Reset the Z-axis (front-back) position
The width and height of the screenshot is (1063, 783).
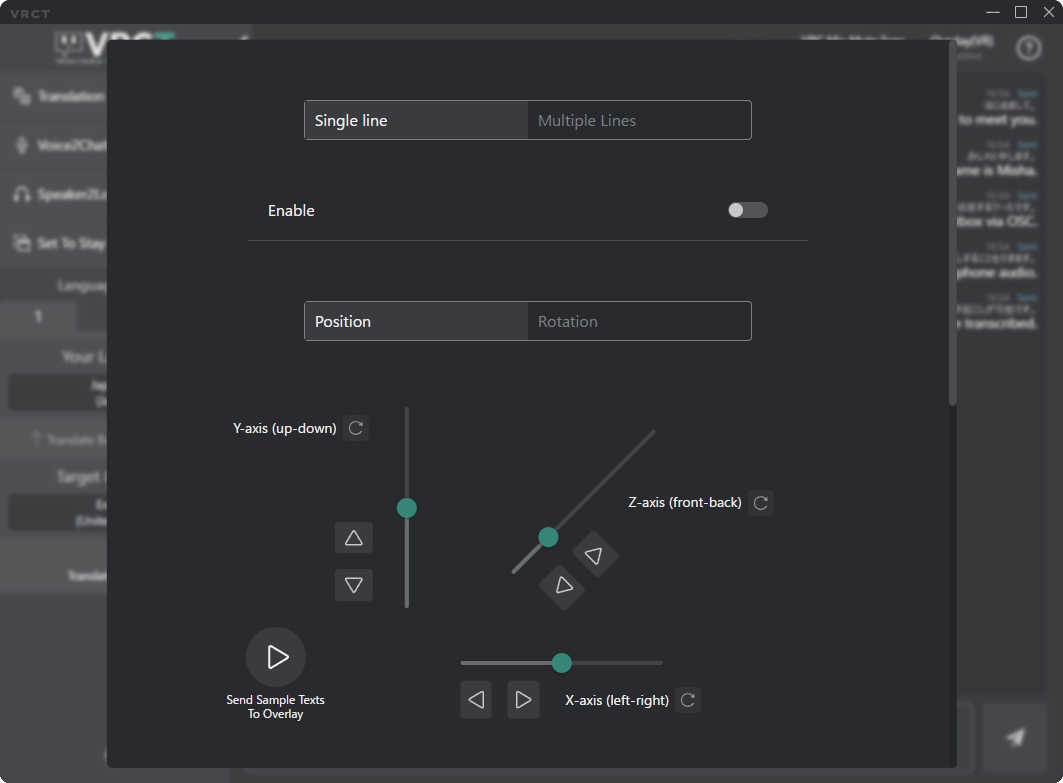(x=761, y=502)
